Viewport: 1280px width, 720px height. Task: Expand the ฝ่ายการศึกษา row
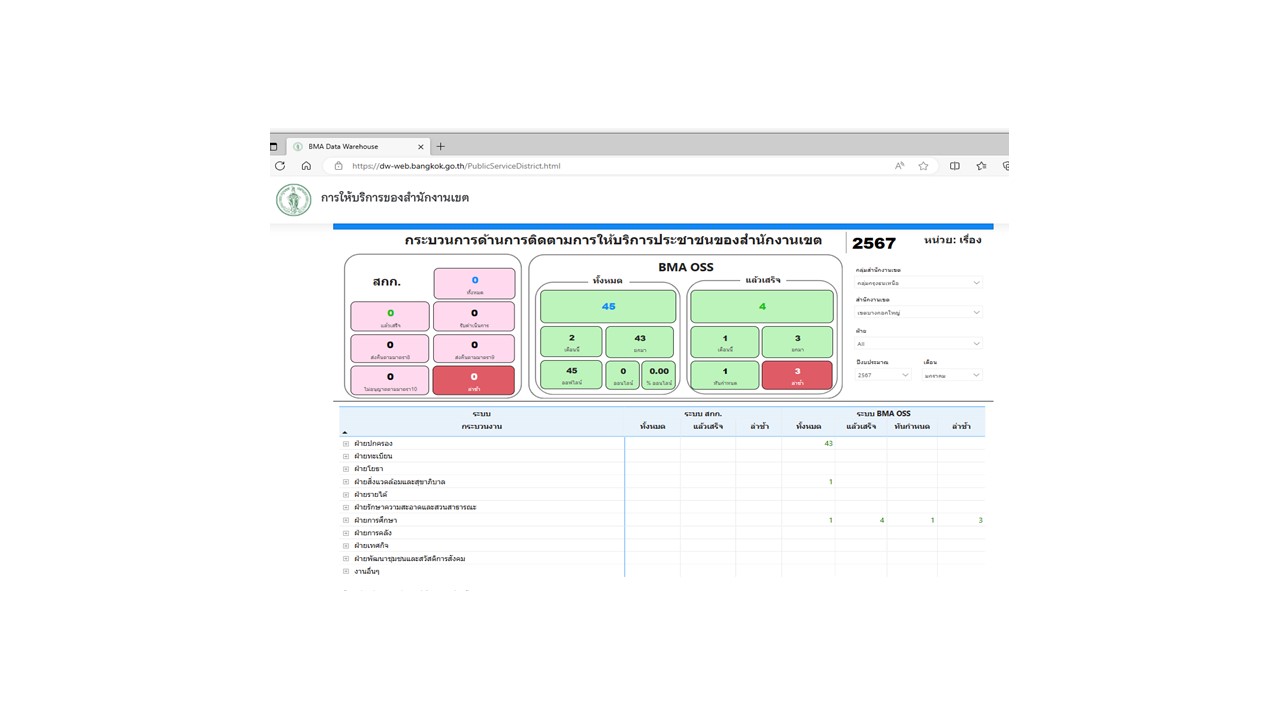pos(346,520)
